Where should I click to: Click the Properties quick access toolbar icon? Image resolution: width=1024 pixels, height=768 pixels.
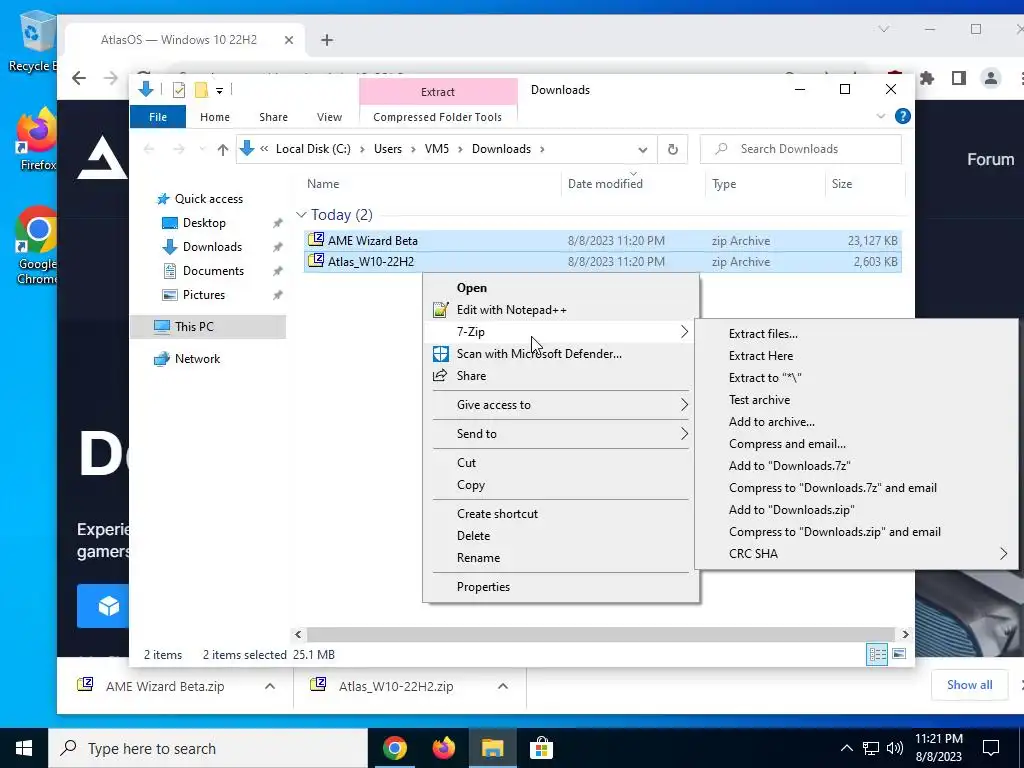point(178,90)
